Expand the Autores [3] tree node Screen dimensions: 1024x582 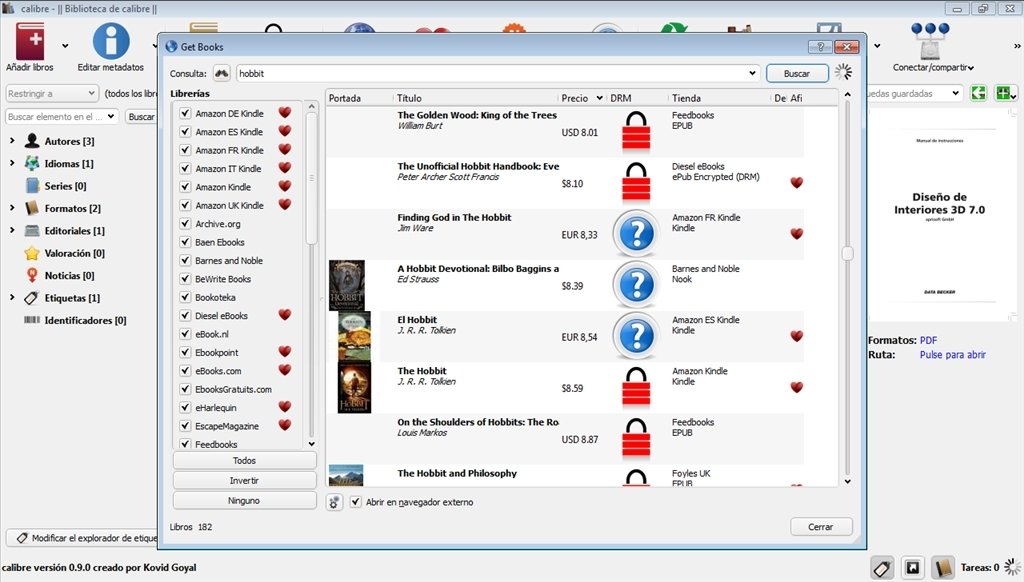12,141
